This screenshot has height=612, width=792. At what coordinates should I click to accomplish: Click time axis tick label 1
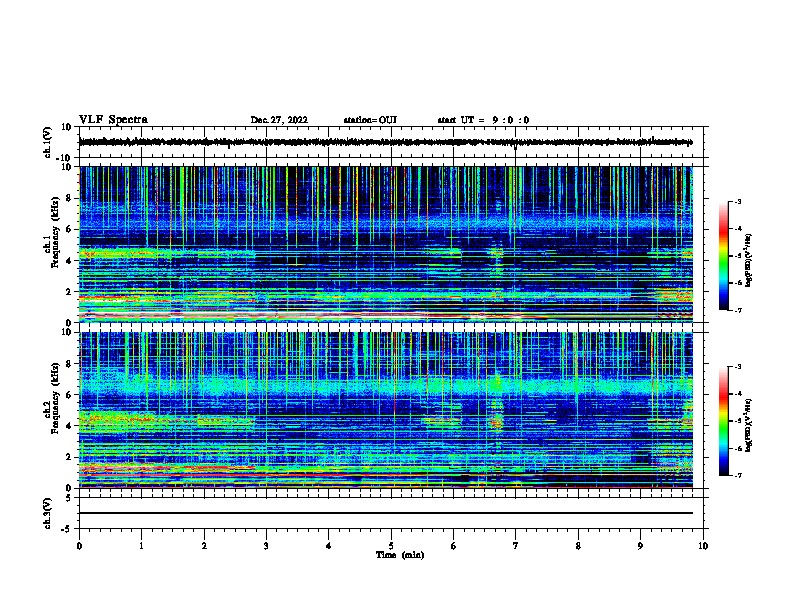coord(141,546)
